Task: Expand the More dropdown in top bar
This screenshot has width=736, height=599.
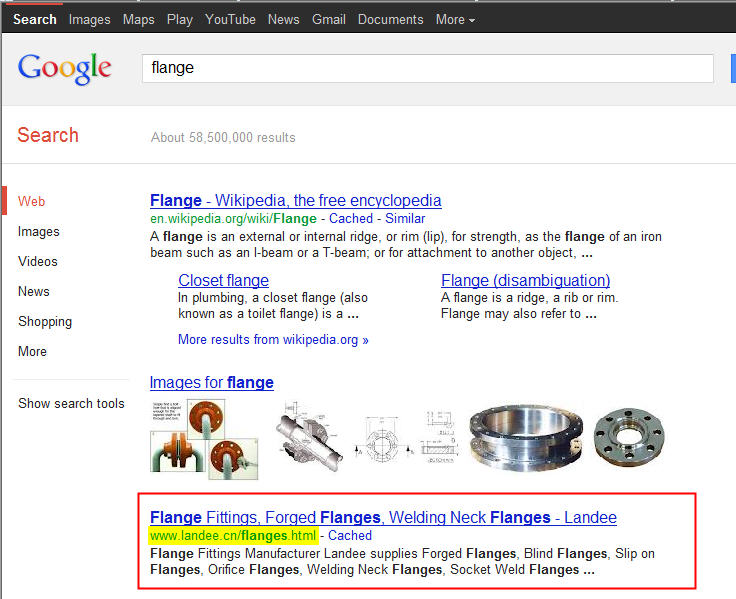Action: 455,19
